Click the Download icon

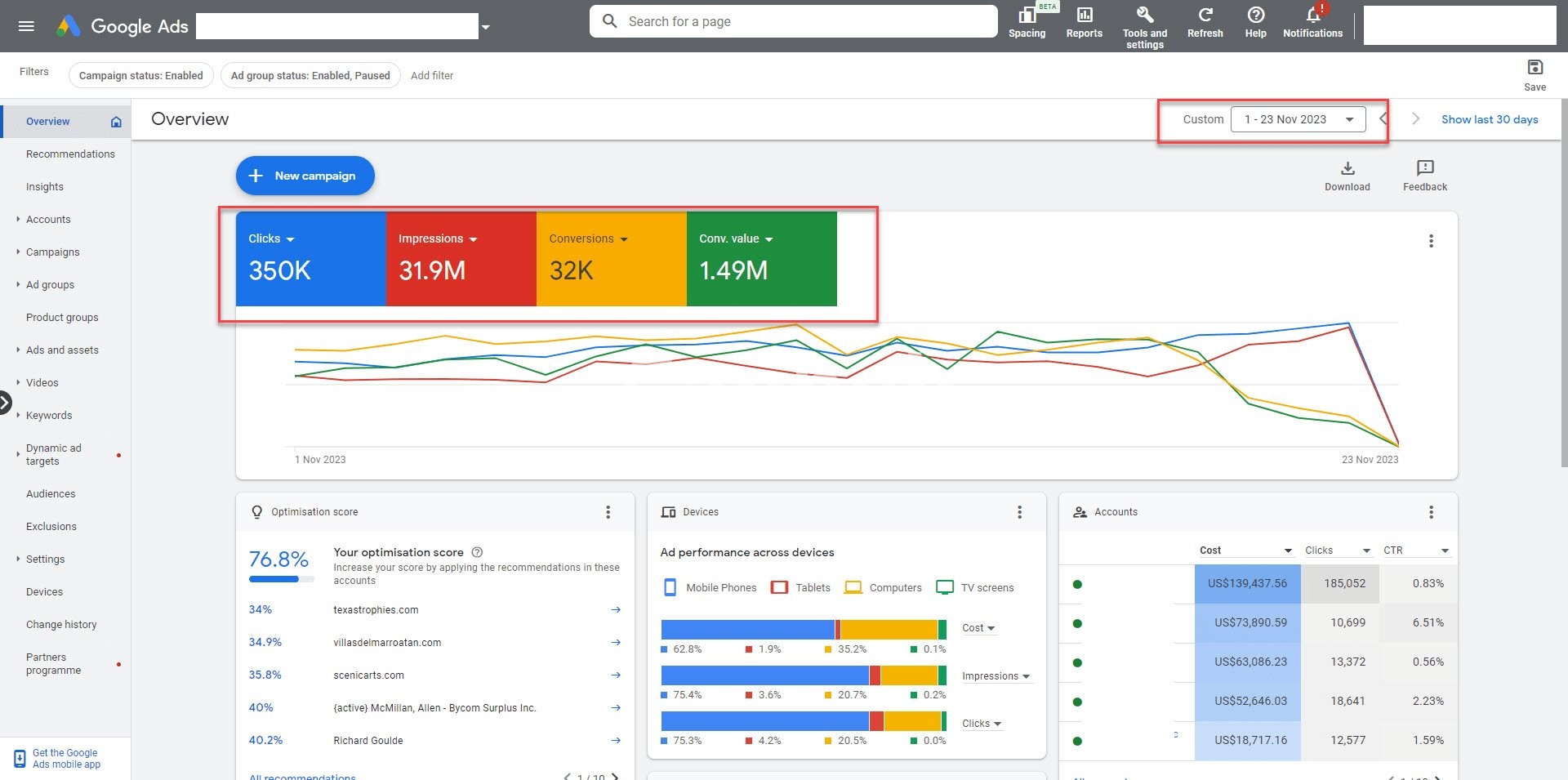coord(1347,168)
